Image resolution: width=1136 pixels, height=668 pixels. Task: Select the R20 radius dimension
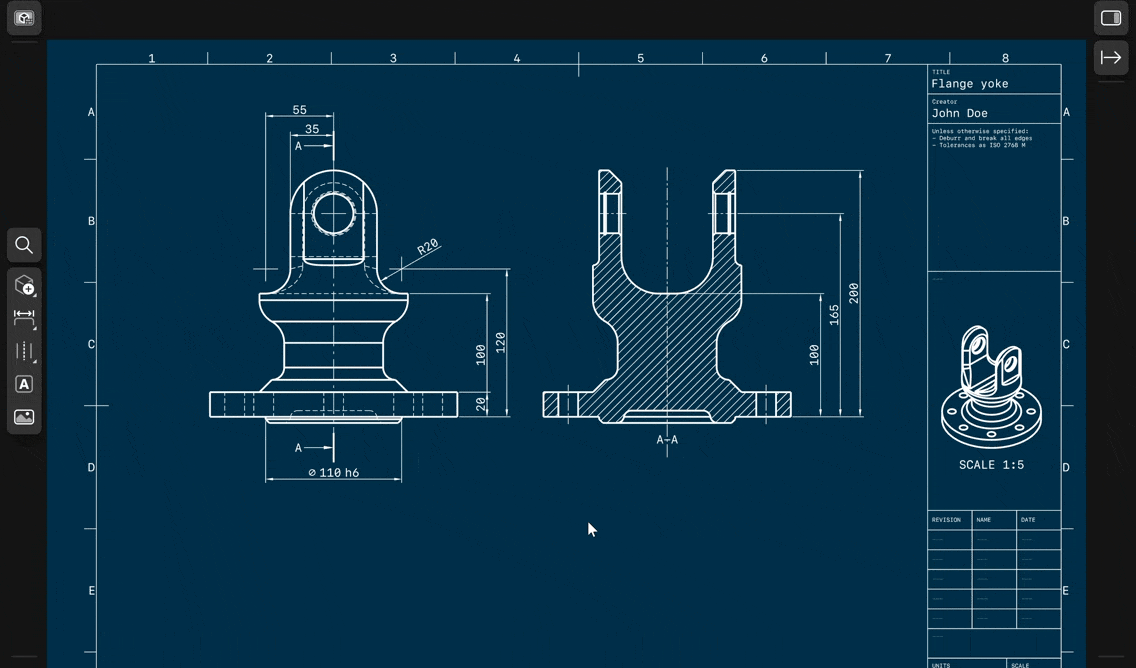(428, 247)
